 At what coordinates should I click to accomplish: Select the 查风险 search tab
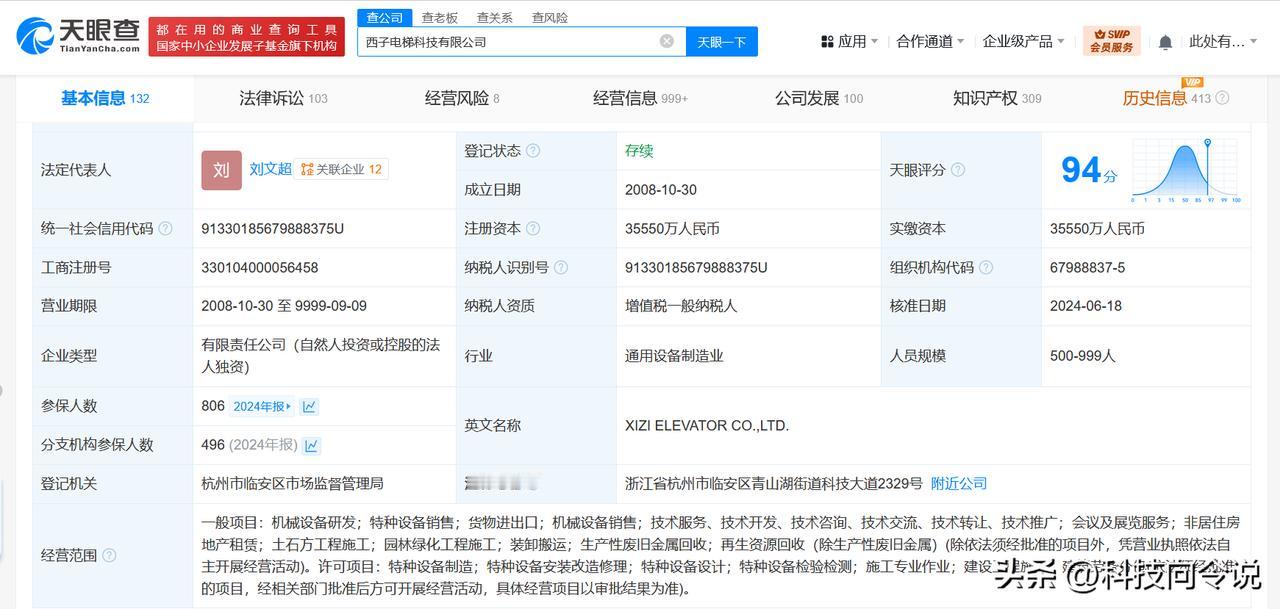(550, 18)
